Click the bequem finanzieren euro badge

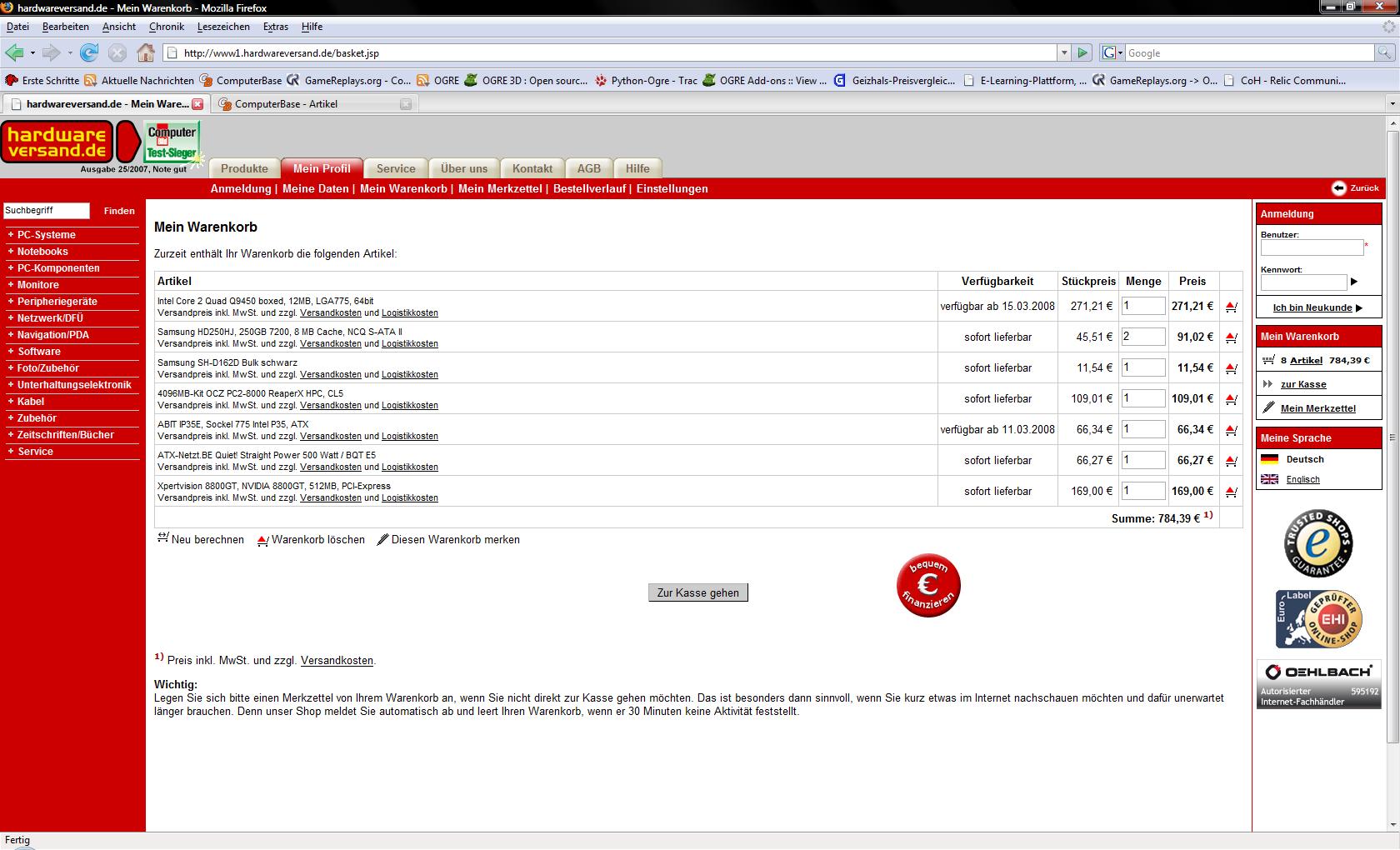pos(928,585)
